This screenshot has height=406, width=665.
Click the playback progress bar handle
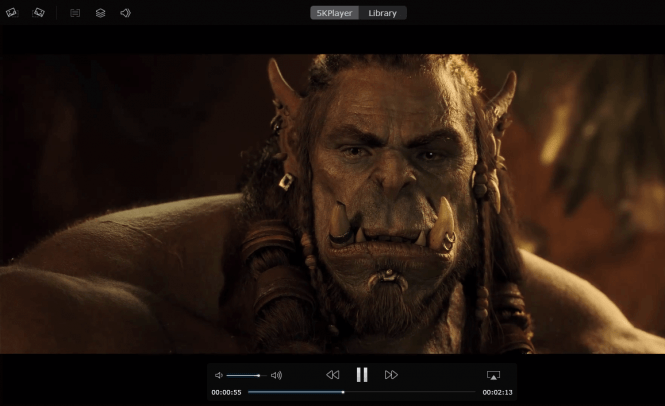pyautogui.click(x=343, y=392)
